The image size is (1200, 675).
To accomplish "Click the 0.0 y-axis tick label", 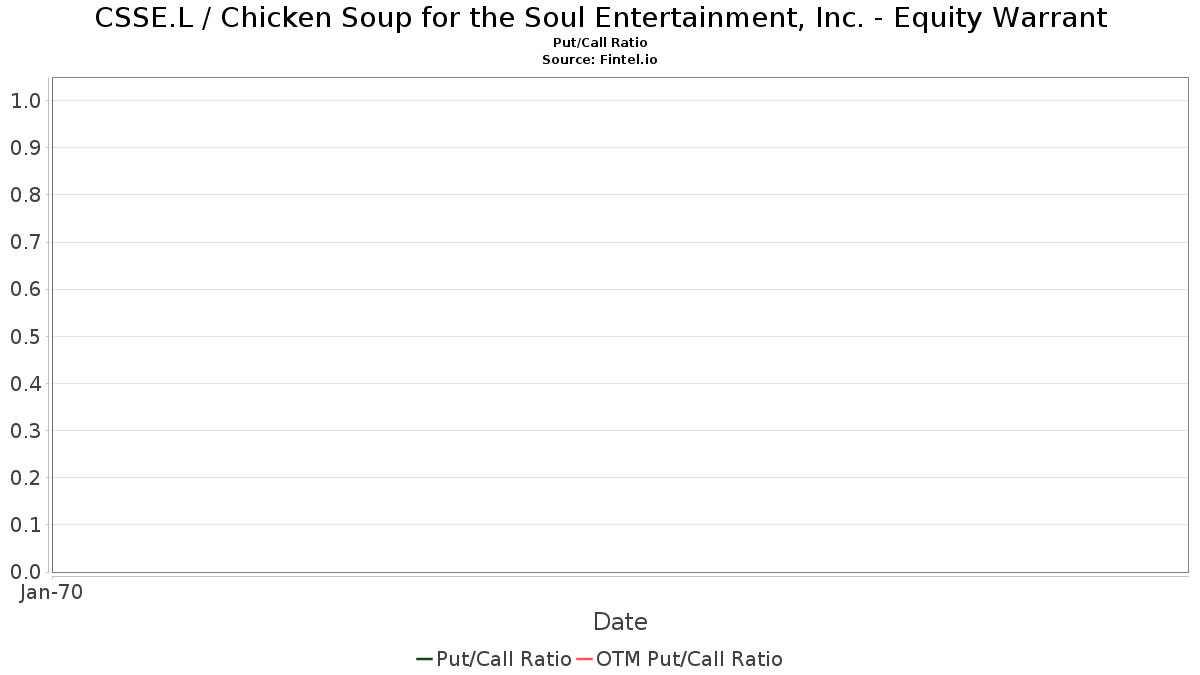I will pyautogui.click(x=25, y=572).
